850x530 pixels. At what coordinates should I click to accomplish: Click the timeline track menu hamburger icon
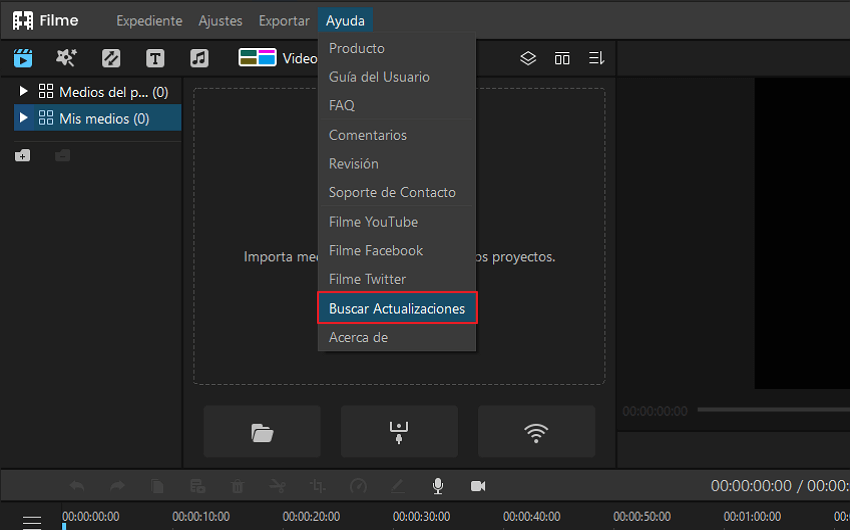[x=32, y=522]
